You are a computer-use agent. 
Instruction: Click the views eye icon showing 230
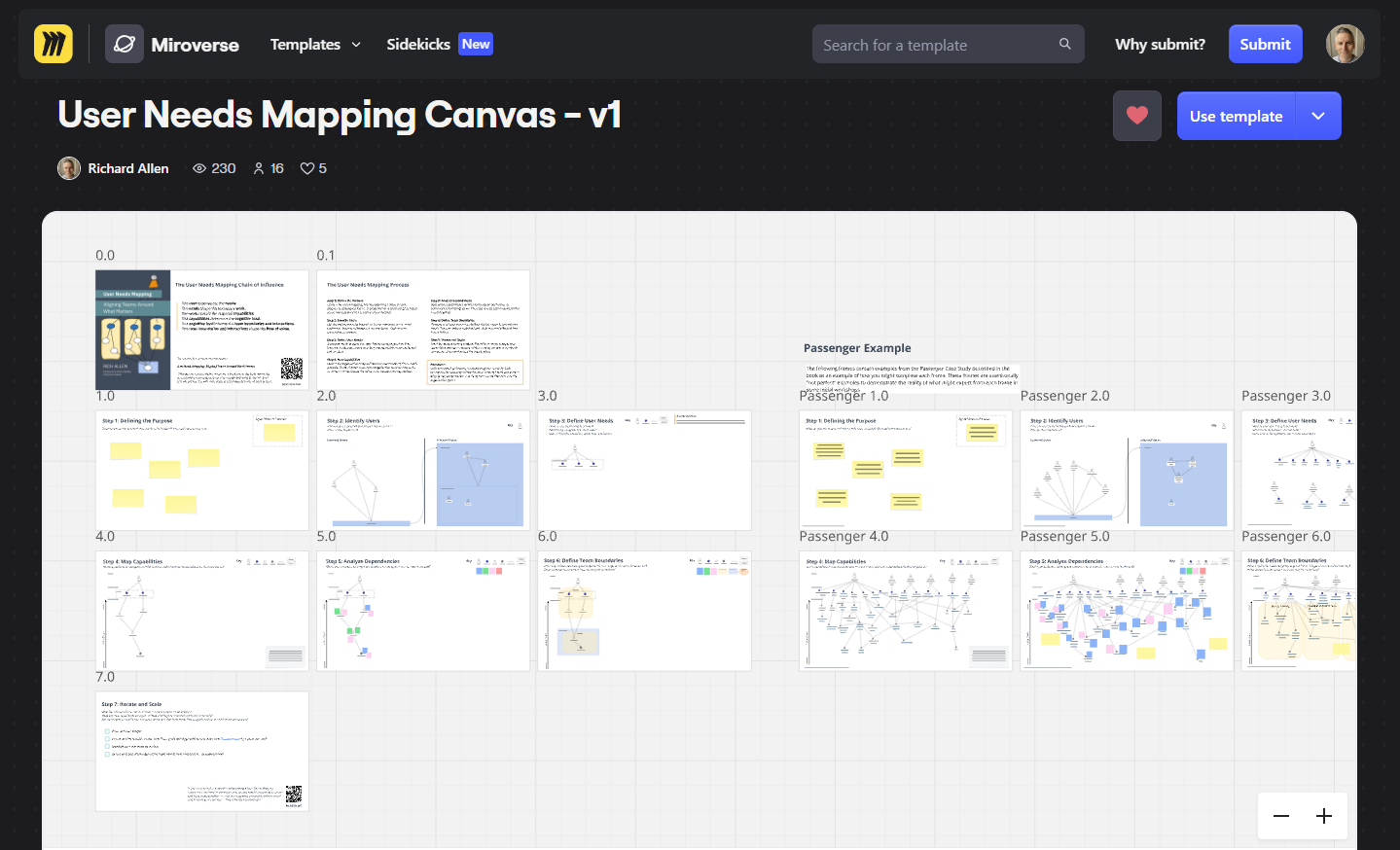click(x=200, y=167)
